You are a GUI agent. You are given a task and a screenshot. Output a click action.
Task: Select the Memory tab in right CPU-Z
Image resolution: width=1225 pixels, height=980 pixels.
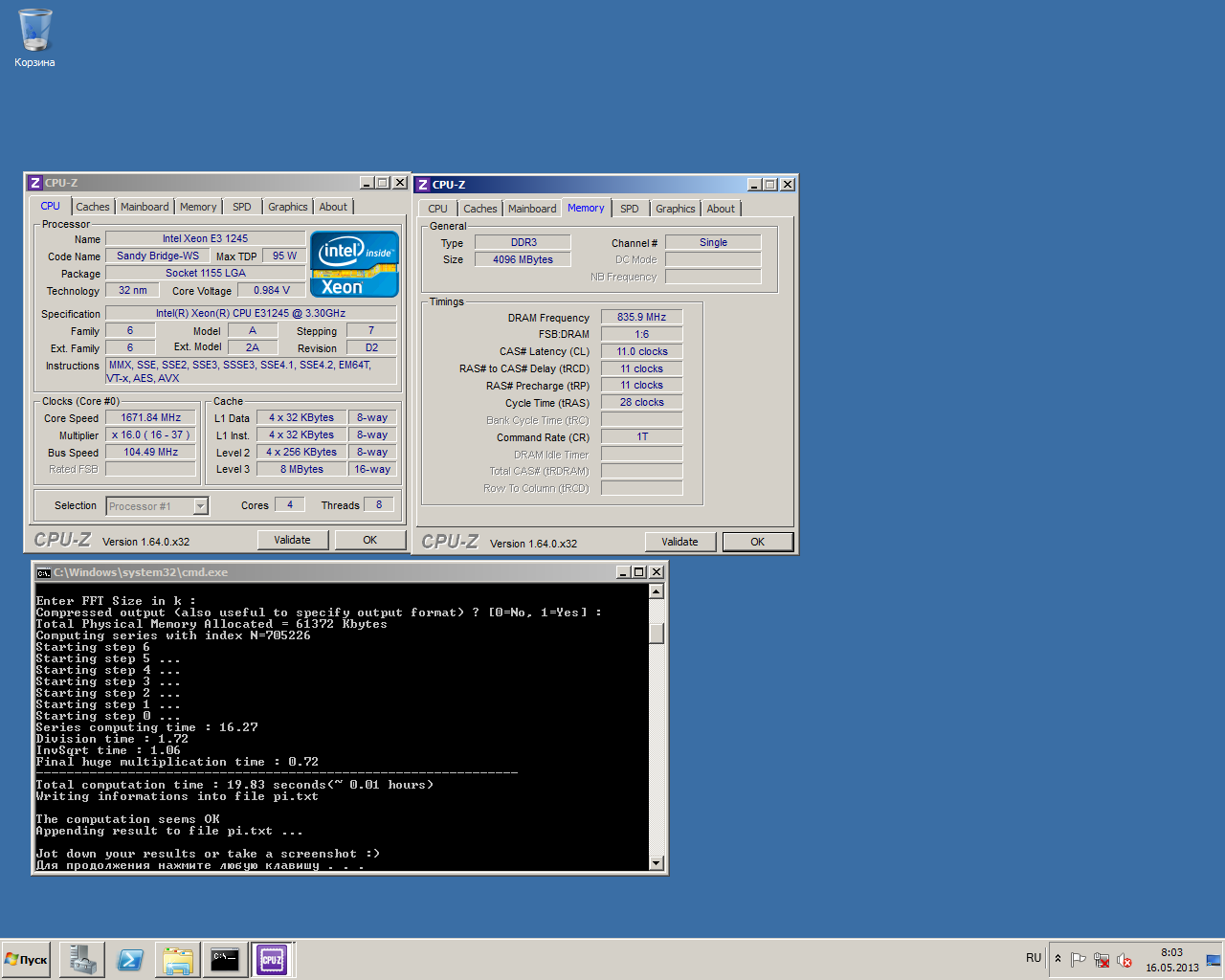[x=586, y=208]
